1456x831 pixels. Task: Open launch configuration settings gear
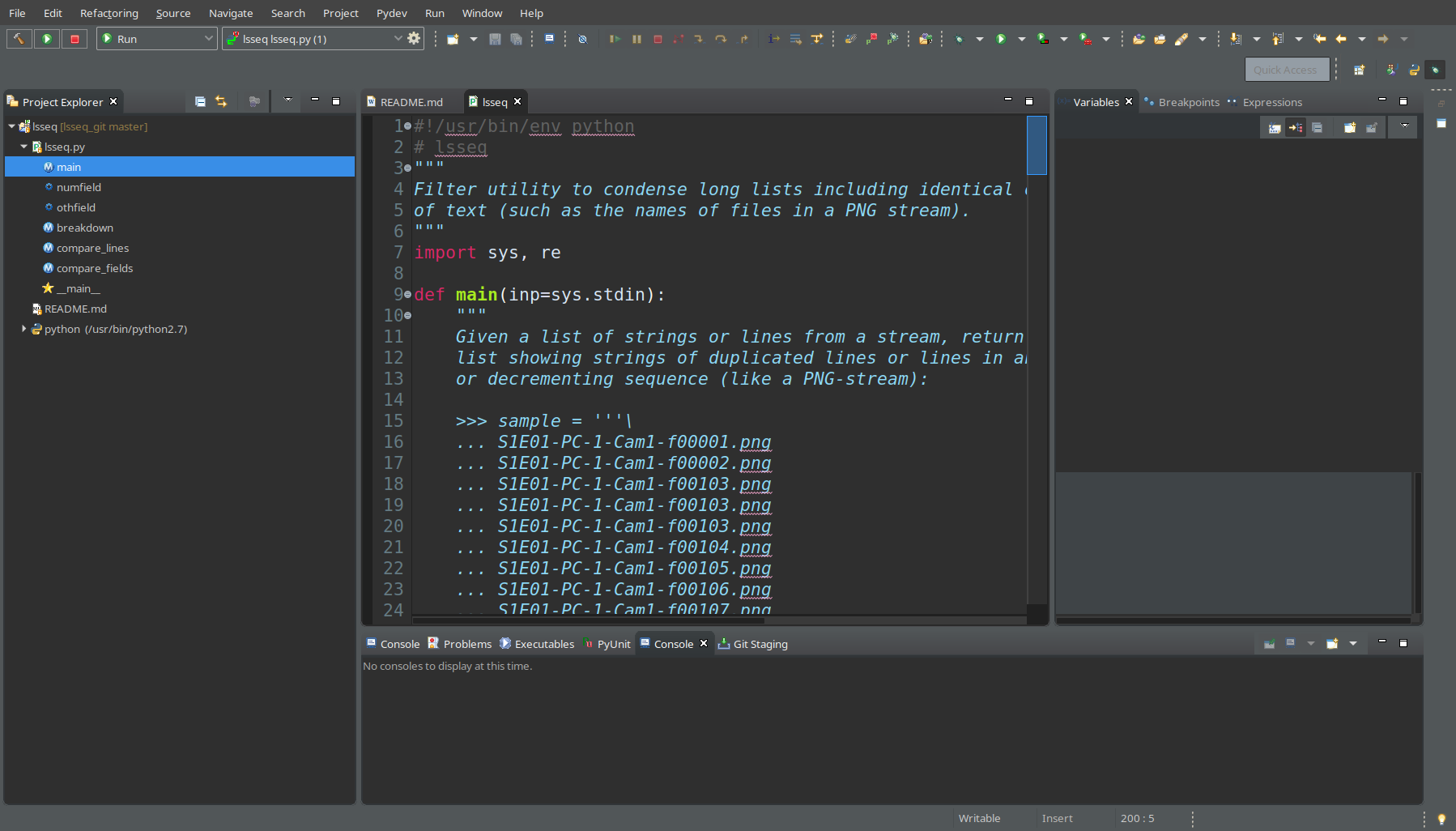point(414,38)
